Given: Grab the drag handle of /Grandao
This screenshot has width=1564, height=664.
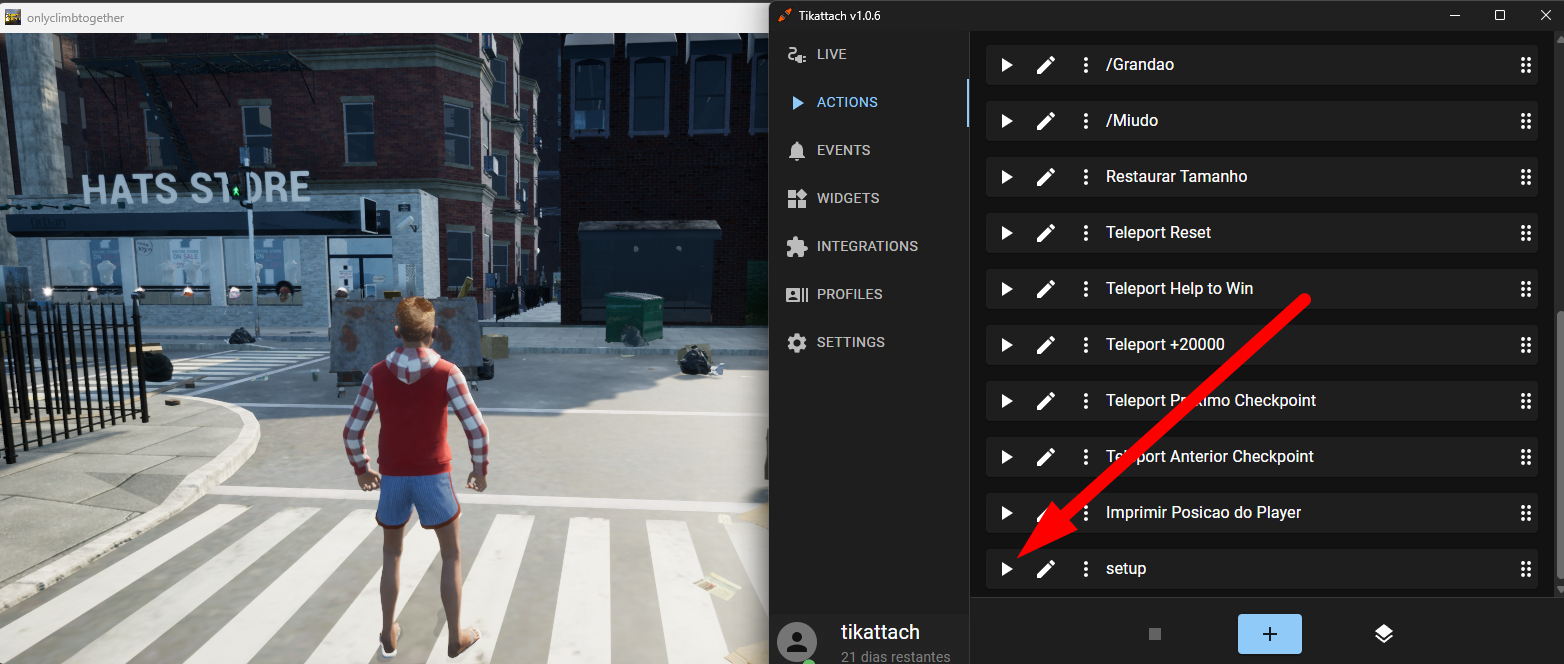Looking at the screenshot, I should (1526, 65).
